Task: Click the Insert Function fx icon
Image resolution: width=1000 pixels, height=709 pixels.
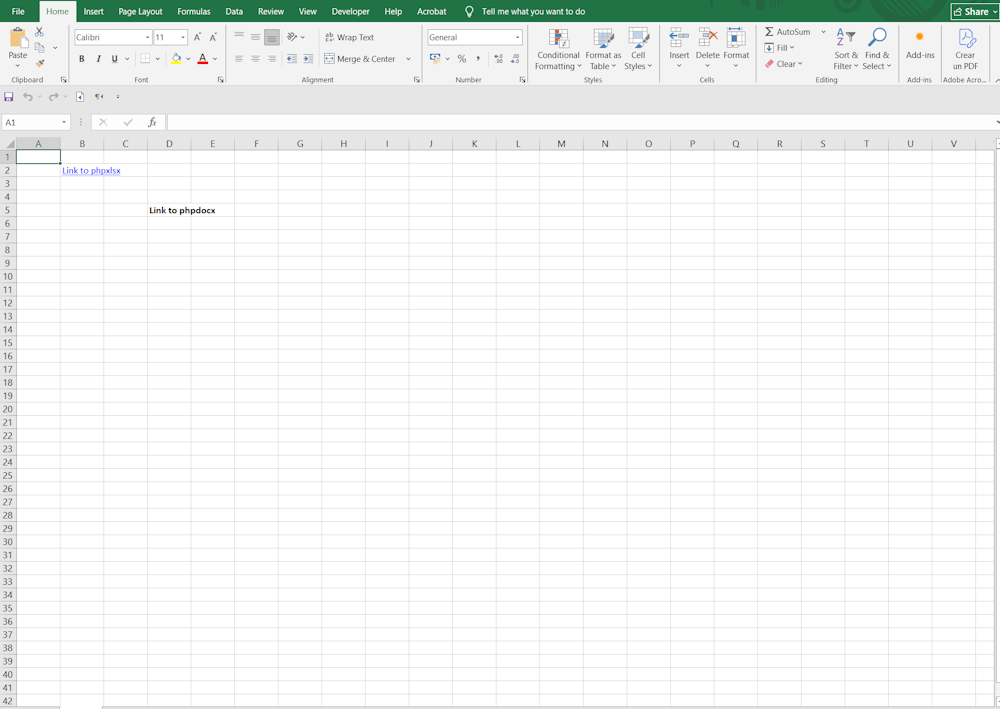Action: (152, 122)
